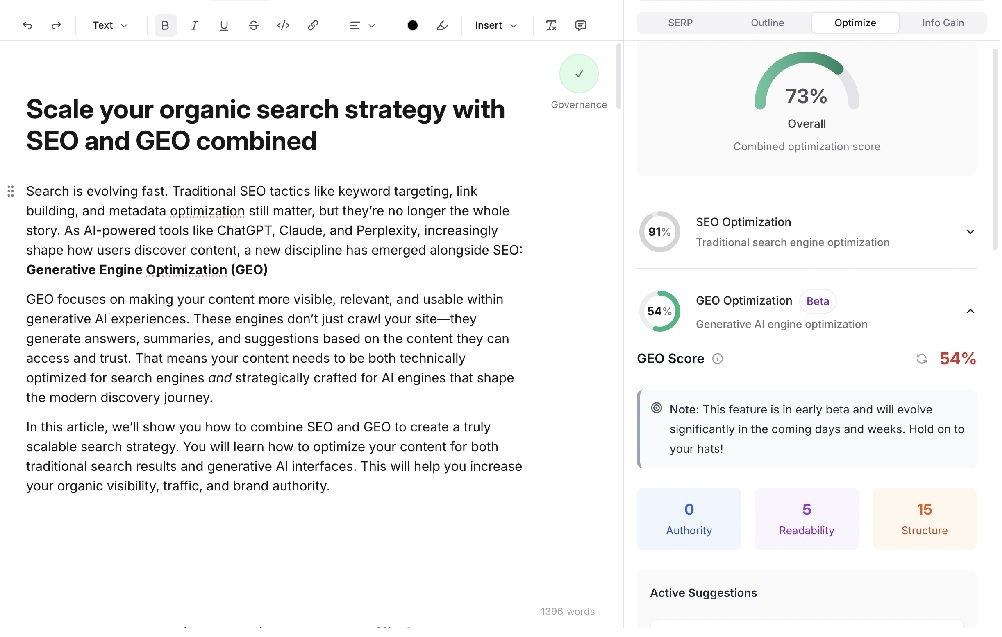This screenshot has width=1002, height=637.
Task: Open the Insert dropdown menu
Action: [496, 25]
